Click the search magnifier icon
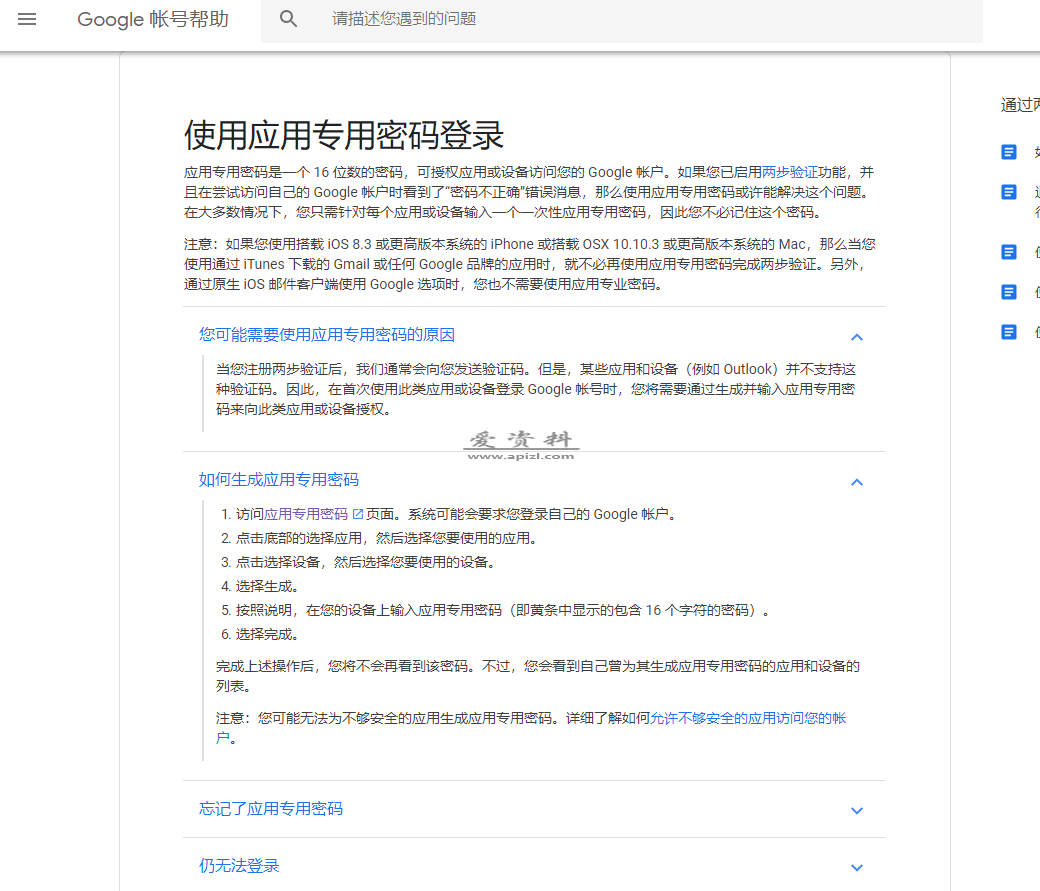Screen dimensions: 1040x891 click(x=288, y=18)
